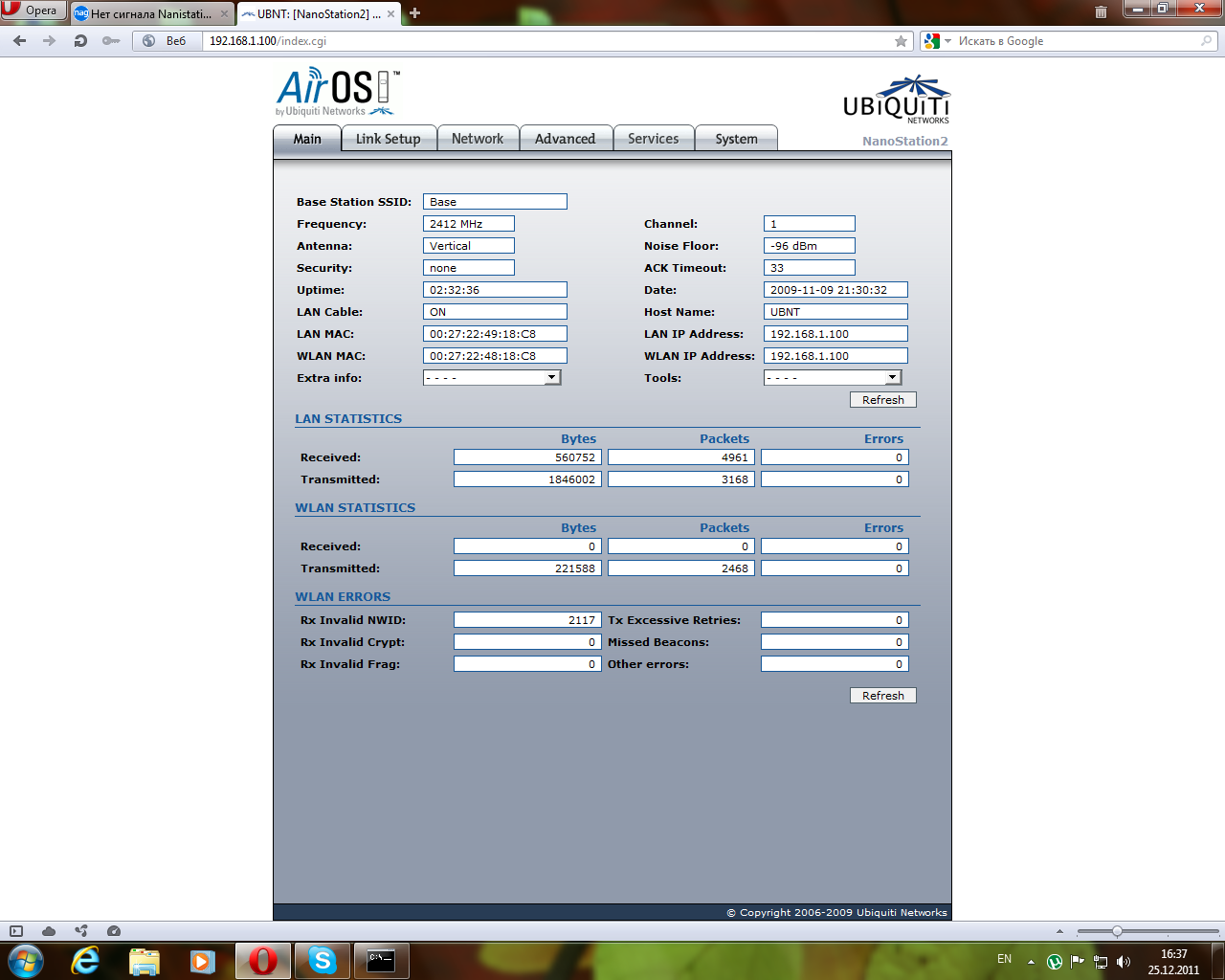Click the Rx Invalid NWID value 2117
Screen dimensions: 1225x980
527,620
